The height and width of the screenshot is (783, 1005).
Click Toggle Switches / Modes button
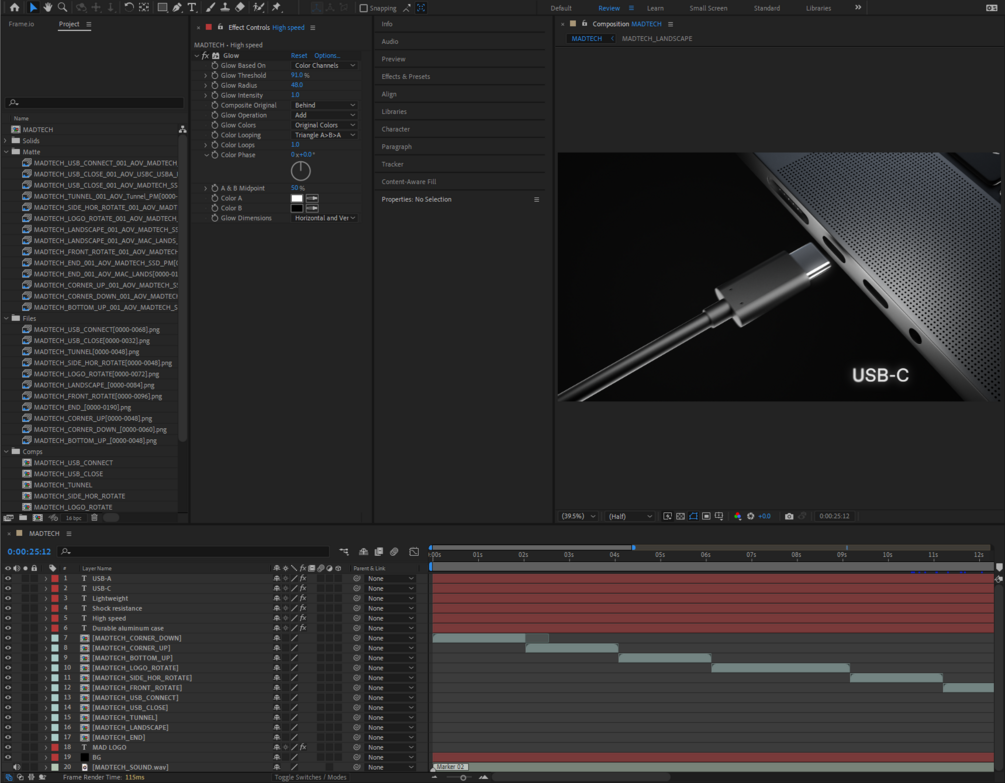[x=310, y=777]
